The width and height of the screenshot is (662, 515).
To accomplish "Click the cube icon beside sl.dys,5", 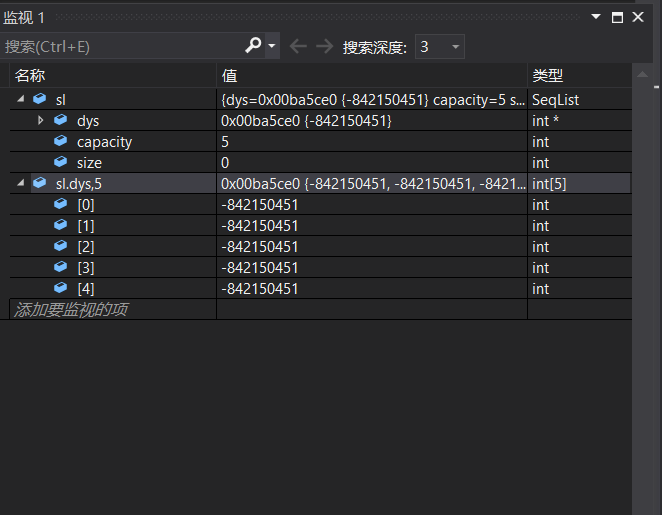I will tap(39, 183).
